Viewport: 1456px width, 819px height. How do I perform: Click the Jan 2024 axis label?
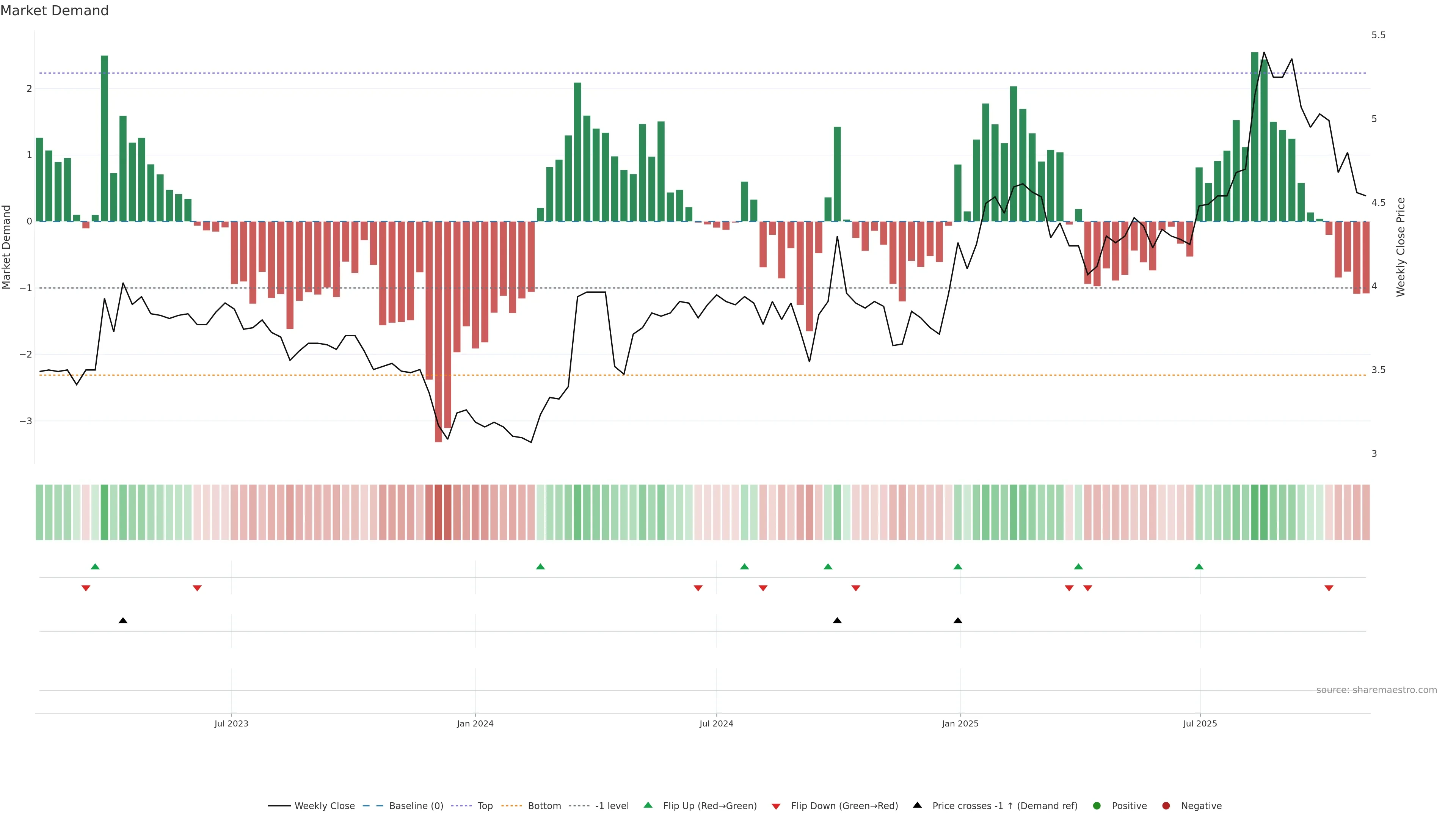coord(475,723)
